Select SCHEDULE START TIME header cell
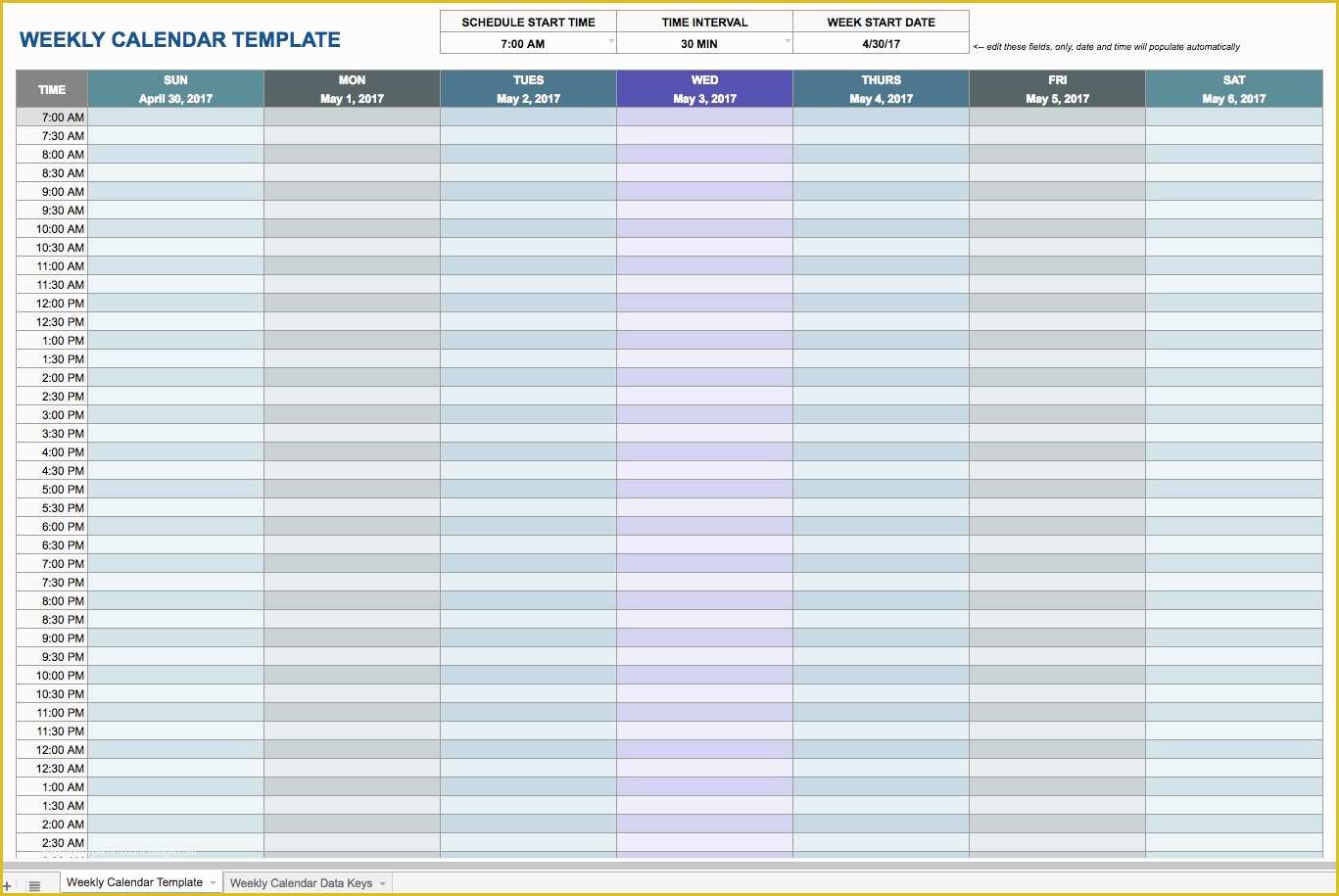The height and width of the screenshot is (896, 1339). coord(528,22)
